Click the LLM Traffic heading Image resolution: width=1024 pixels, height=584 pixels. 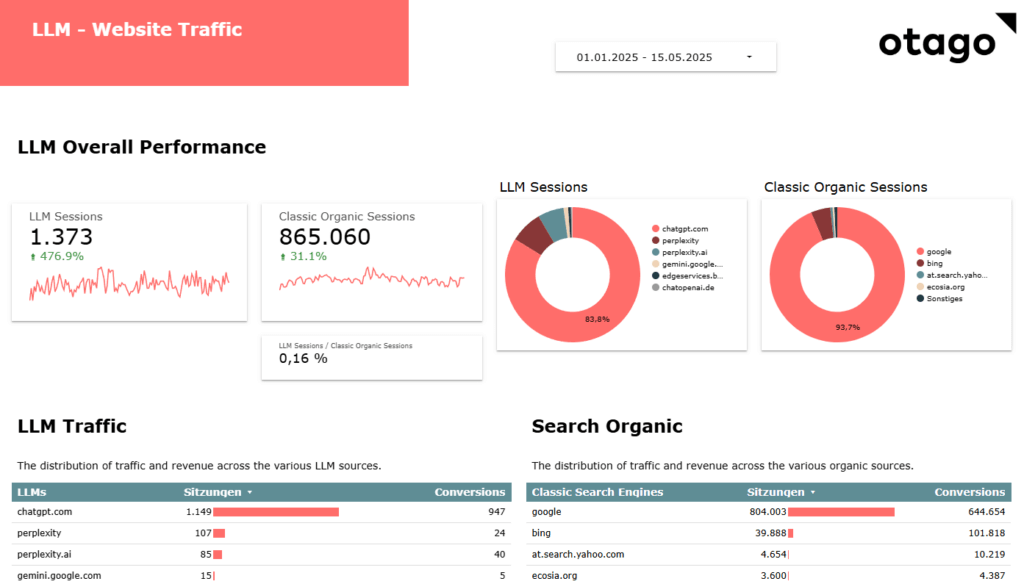(x=72, y=426)
